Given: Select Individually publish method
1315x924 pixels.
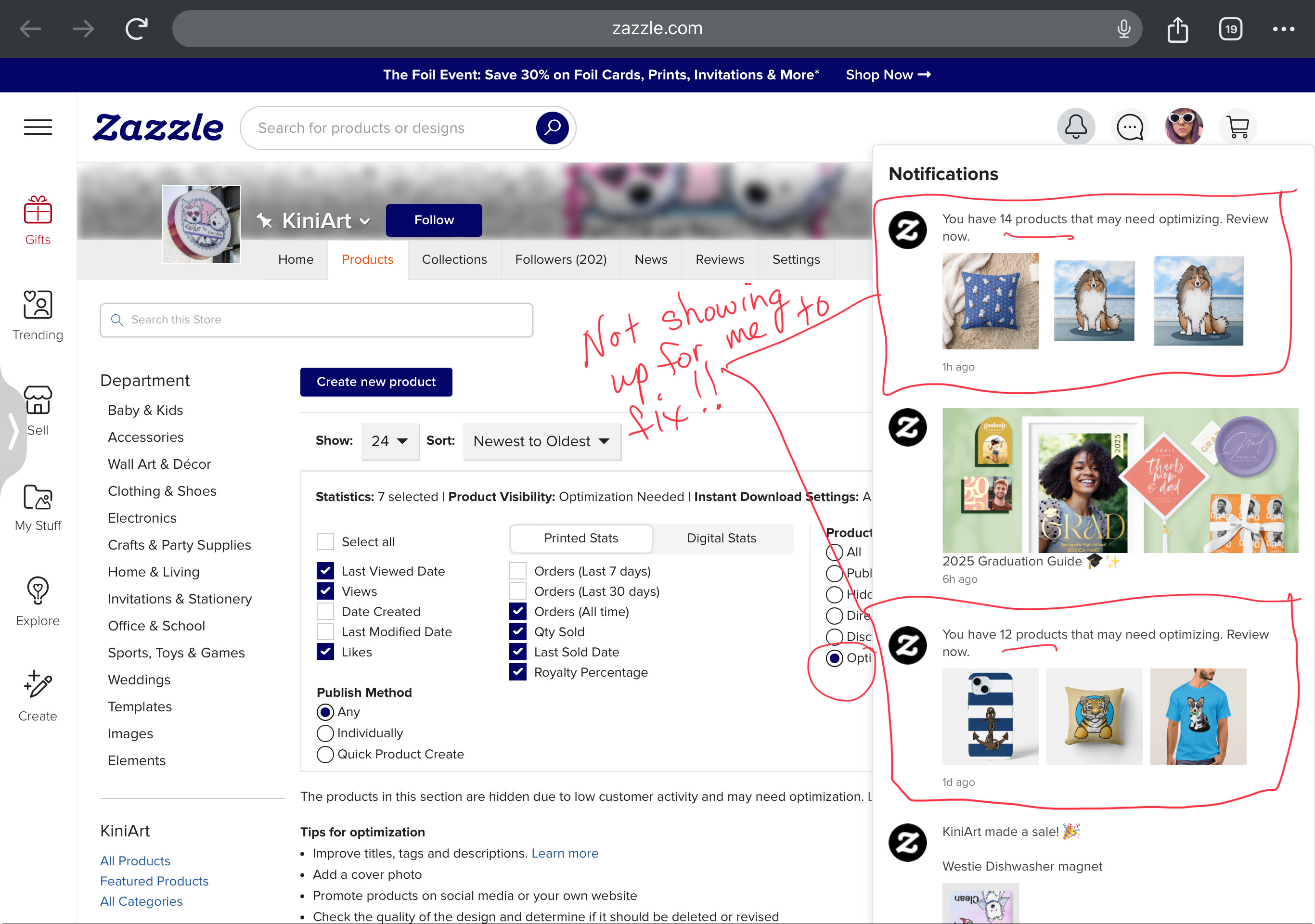Looking at the screenshot, I should pyautogui.click(x=325, y=733).
